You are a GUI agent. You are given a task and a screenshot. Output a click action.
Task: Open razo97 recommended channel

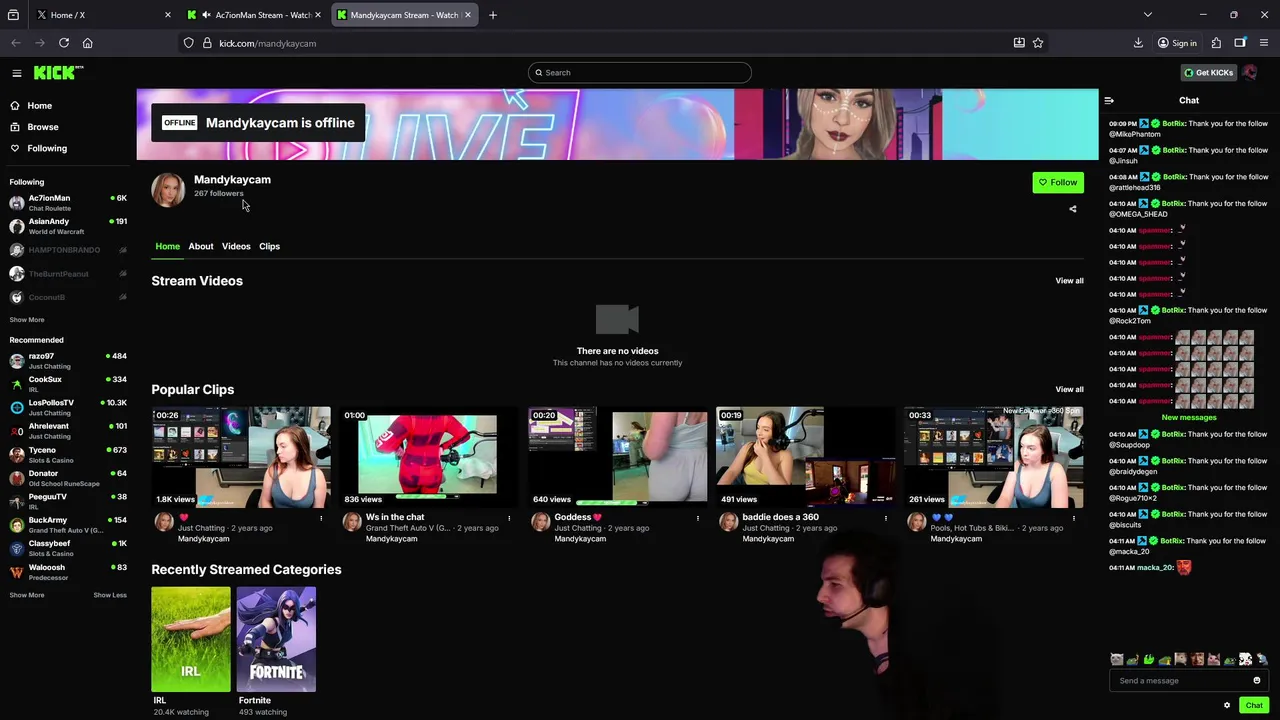(x=68, y=360)
